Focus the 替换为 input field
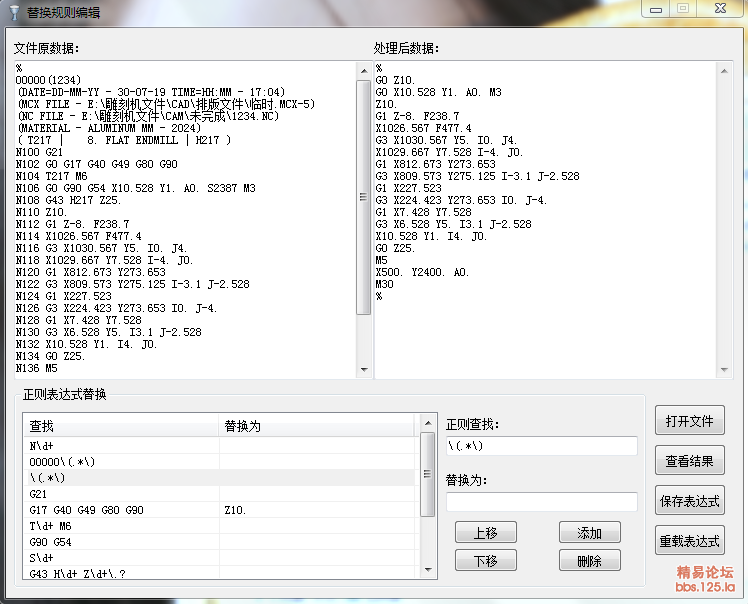748x604 pixels. (x=541, y=502)
